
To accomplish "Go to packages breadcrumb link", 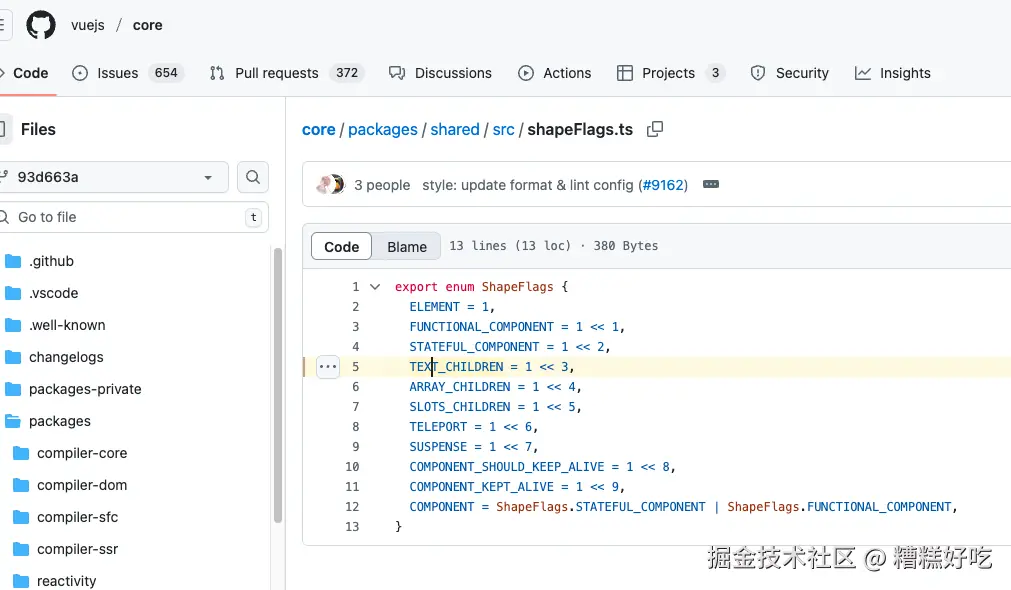I will pos(383,130).
